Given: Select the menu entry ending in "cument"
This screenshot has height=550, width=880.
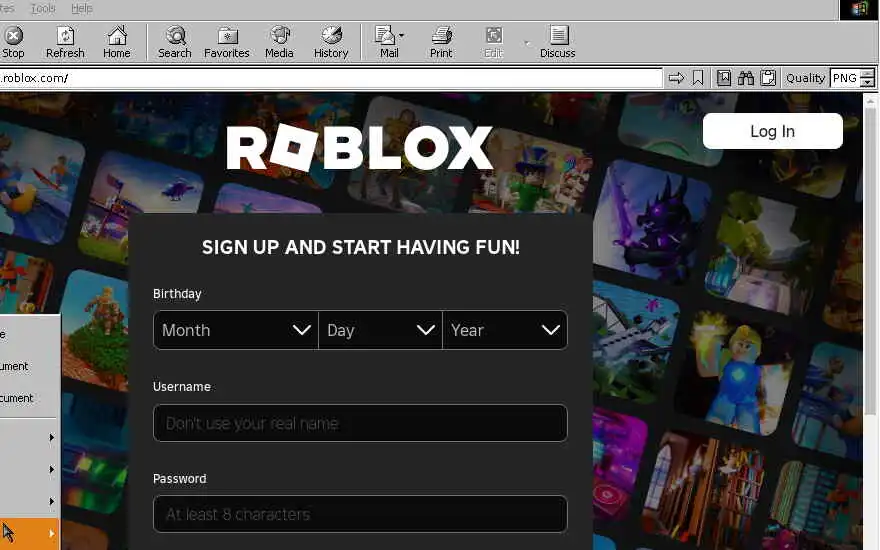Looking at the screenshot, I should (x=29, y=398).
